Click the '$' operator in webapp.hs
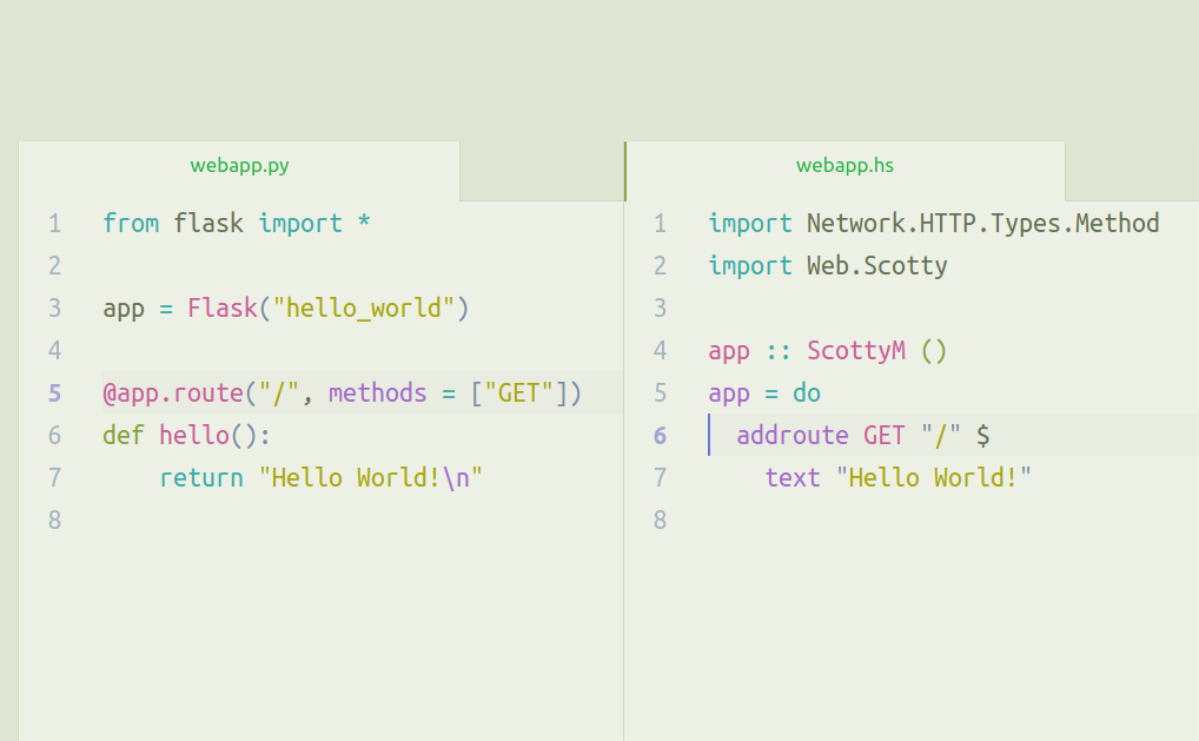 pyautogui.click(x=983, y=436)
